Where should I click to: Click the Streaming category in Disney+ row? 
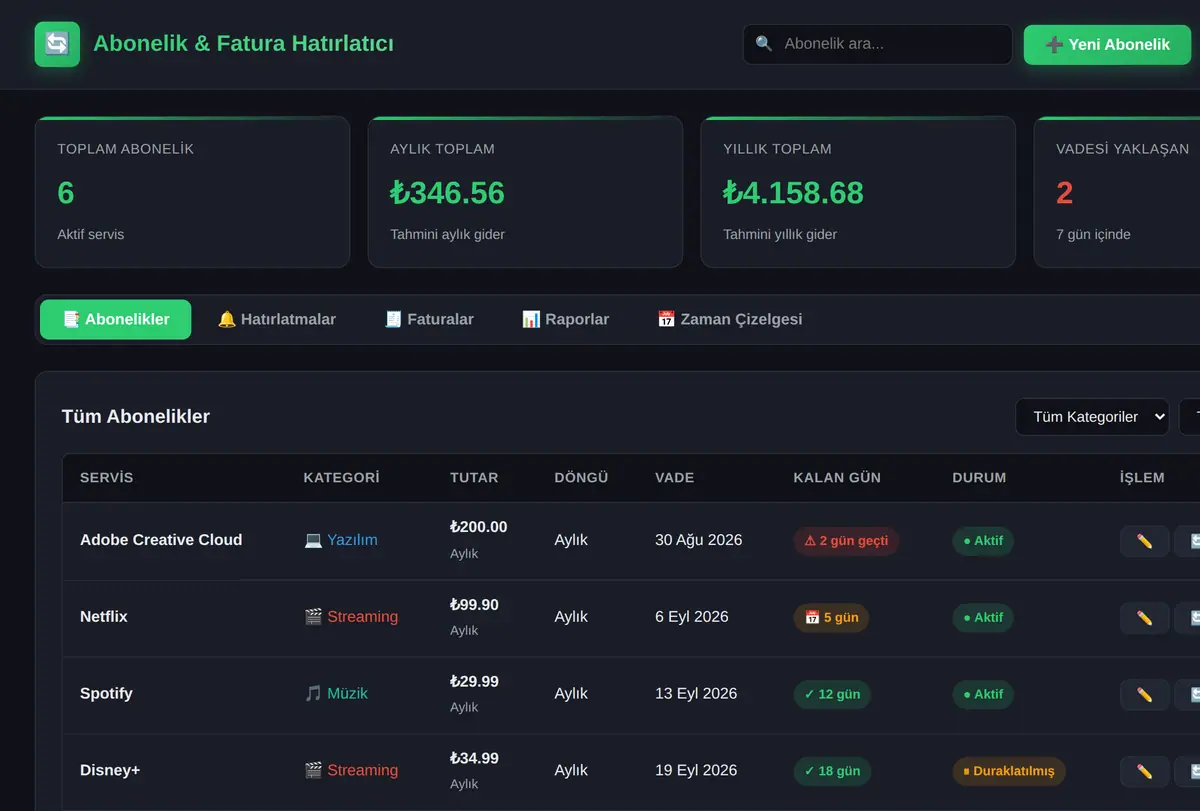click(x=351, y=771)
